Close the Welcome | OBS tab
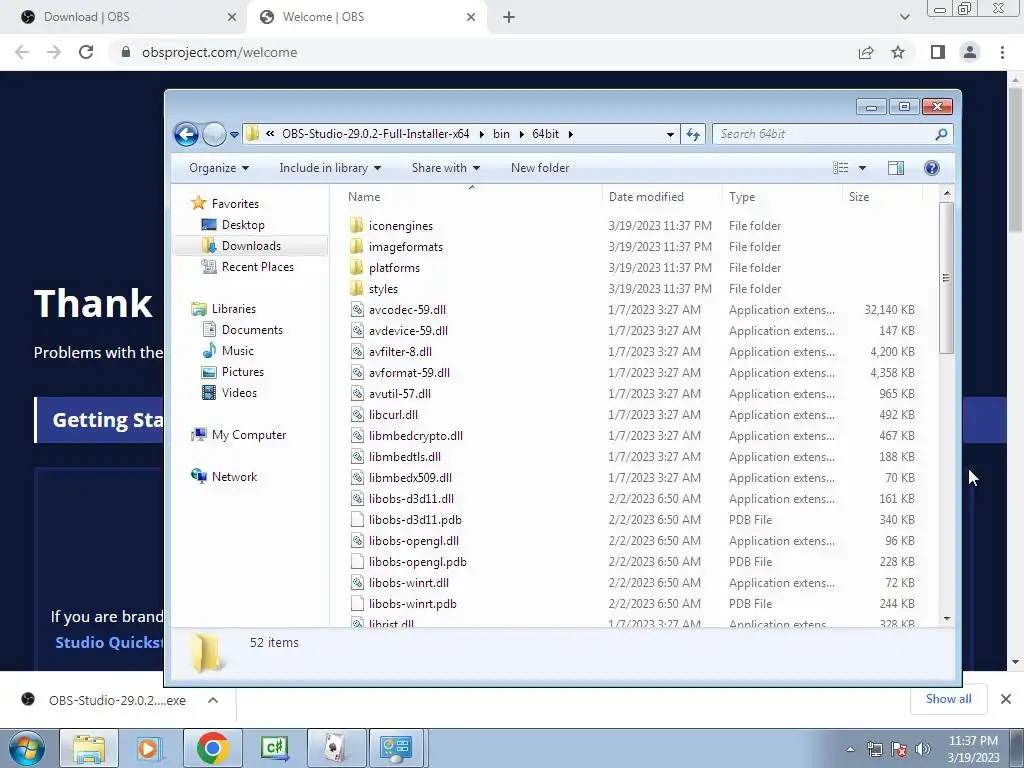1024x768 pixels. (x=471, y=17)
